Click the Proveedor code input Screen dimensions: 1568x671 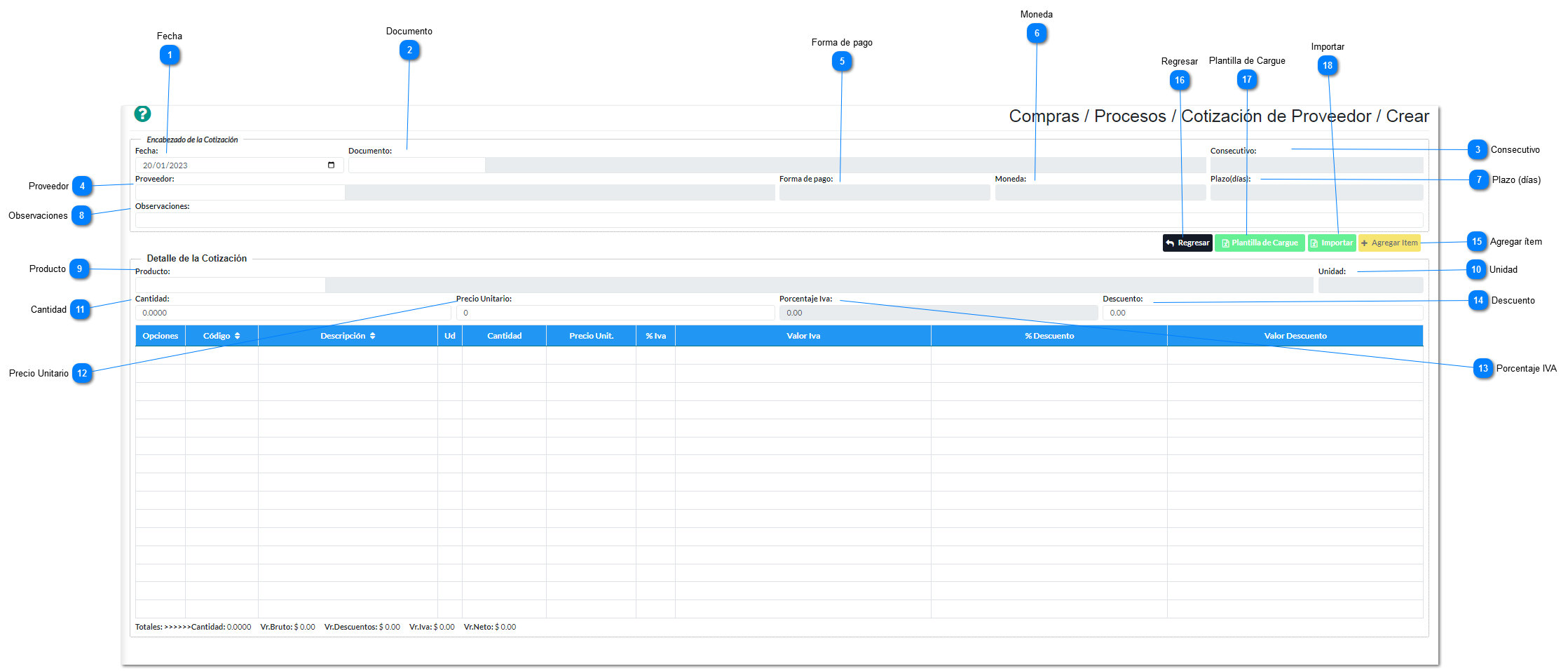(240, 193)
